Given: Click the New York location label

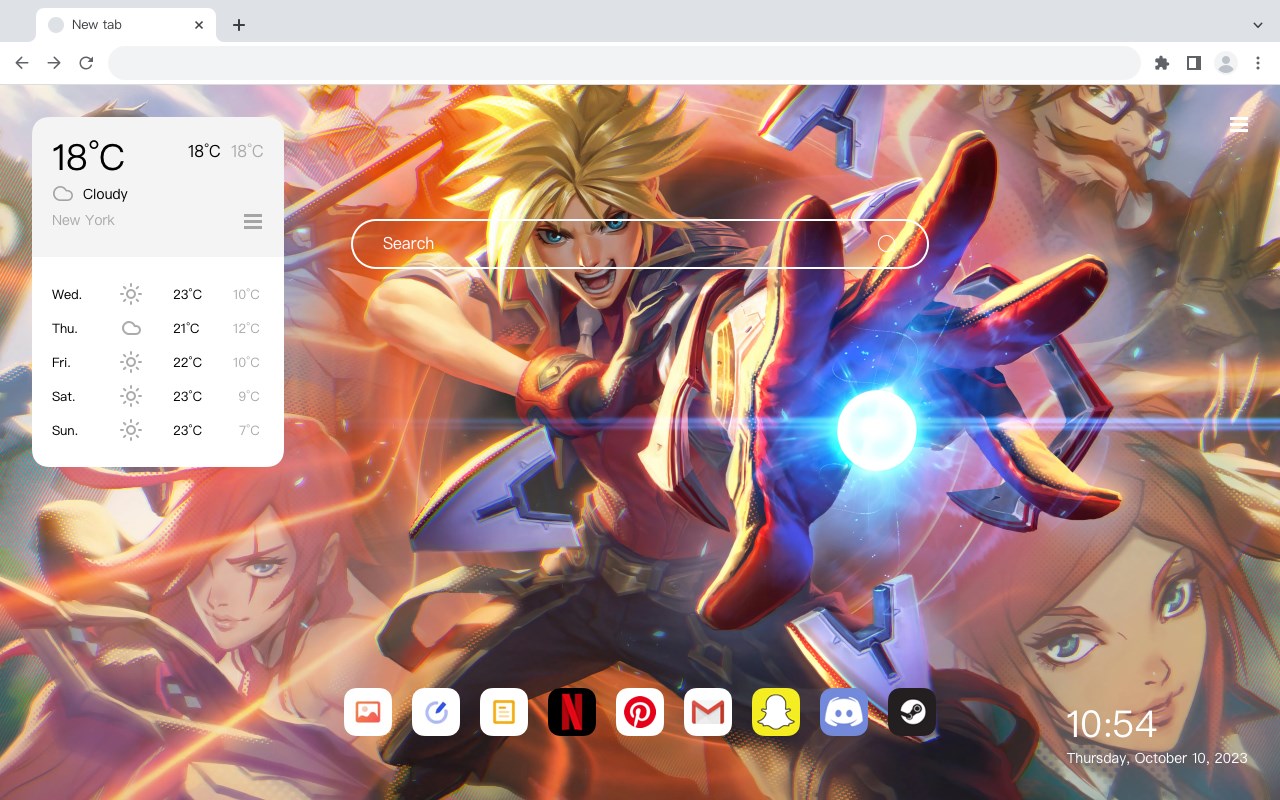Looking at the screenshot, I should click(83, 220).
